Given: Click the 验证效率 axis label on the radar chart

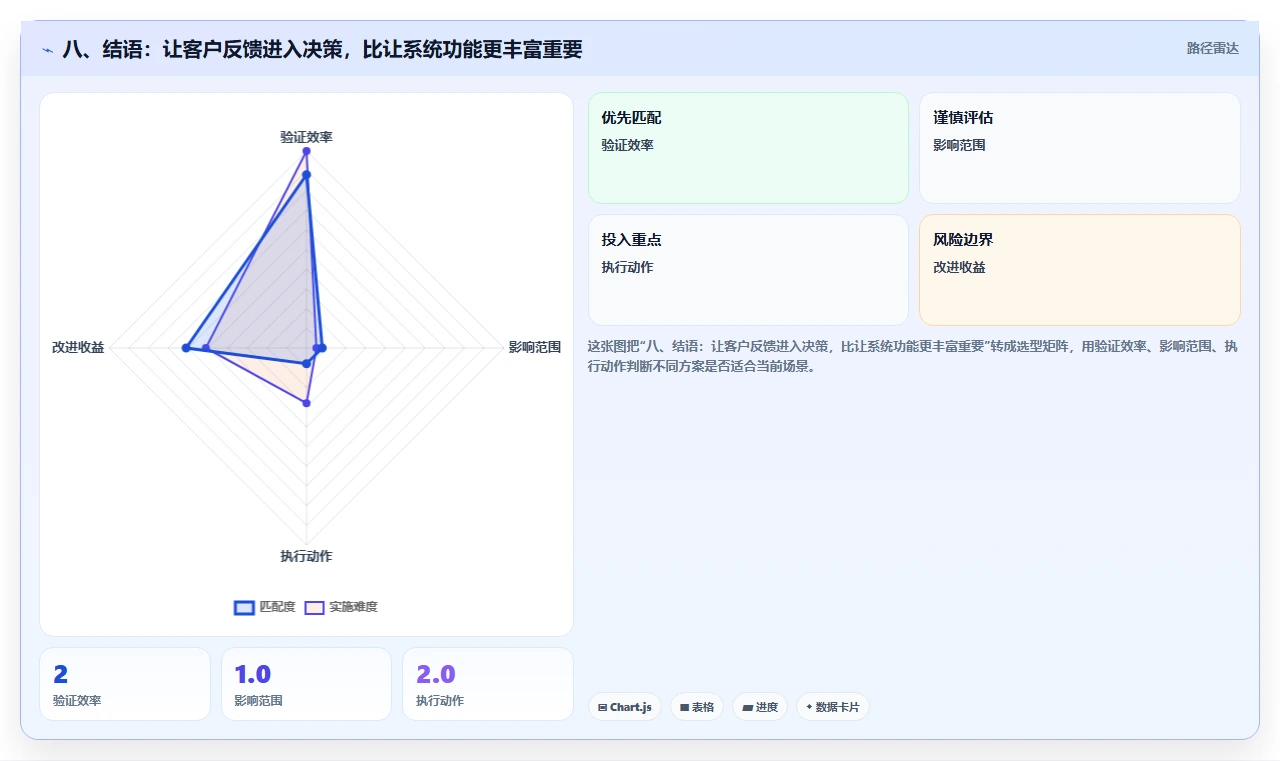Looking at the screenshot, I should point(306,137).
